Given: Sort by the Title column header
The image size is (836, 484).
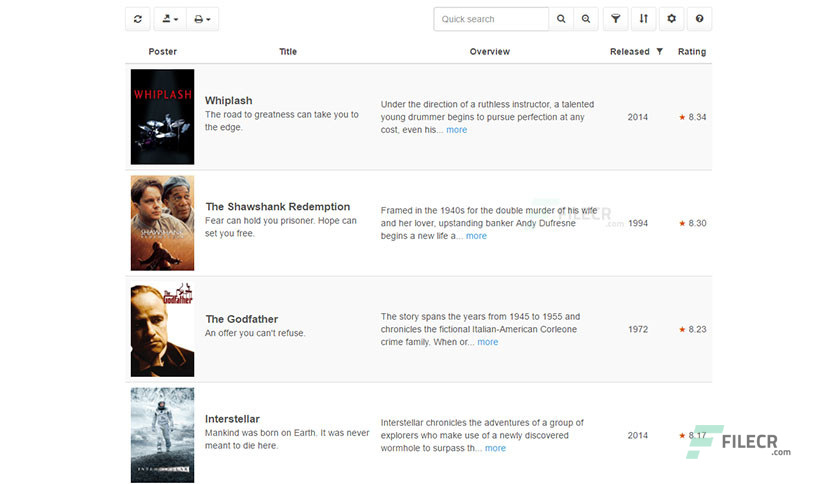Looking at the screenshot, I should 288,52.
